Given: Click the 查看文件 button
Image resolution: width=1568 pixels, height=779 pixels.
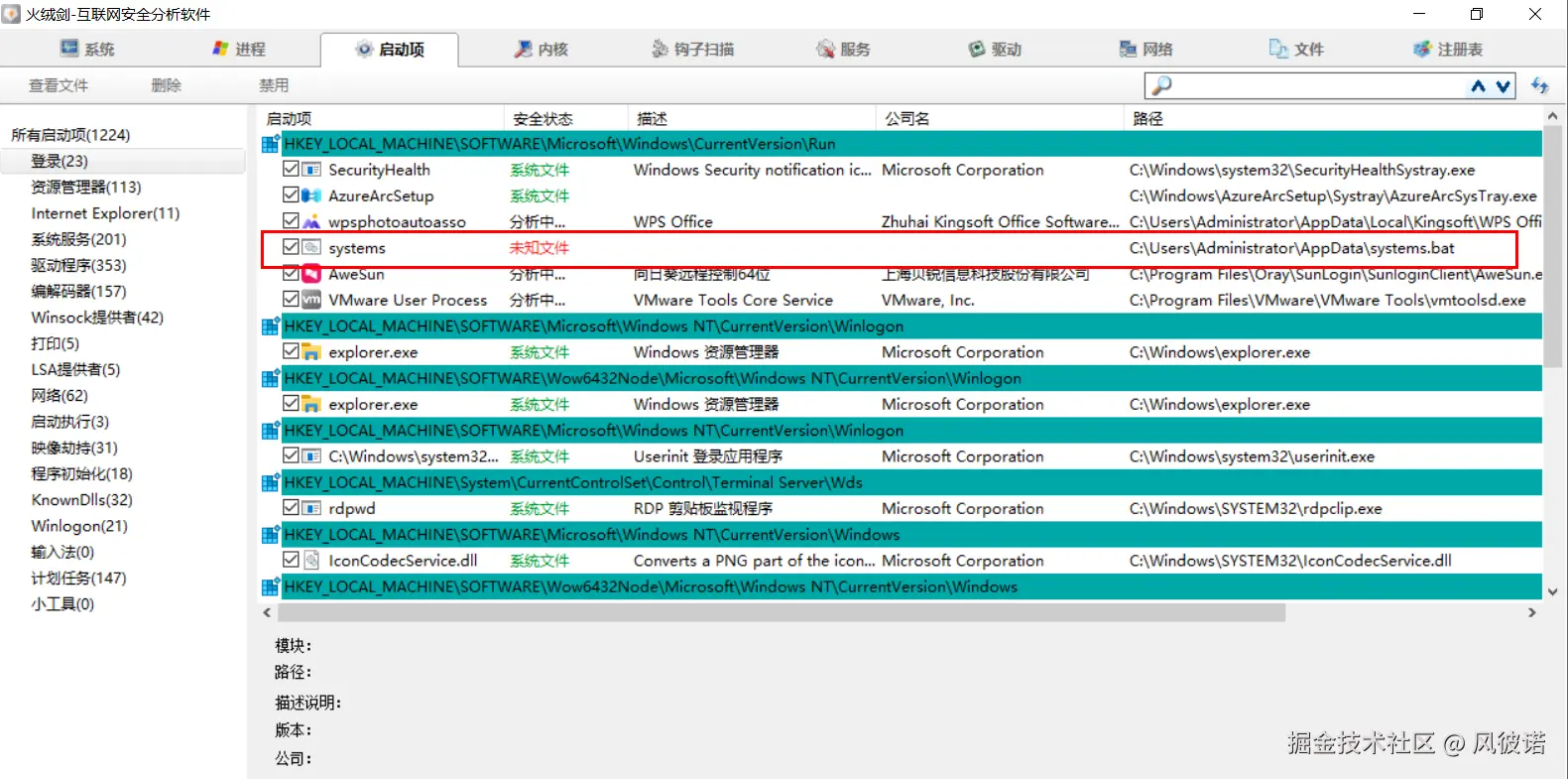Looking at the screenshot, I should (59, 85).
